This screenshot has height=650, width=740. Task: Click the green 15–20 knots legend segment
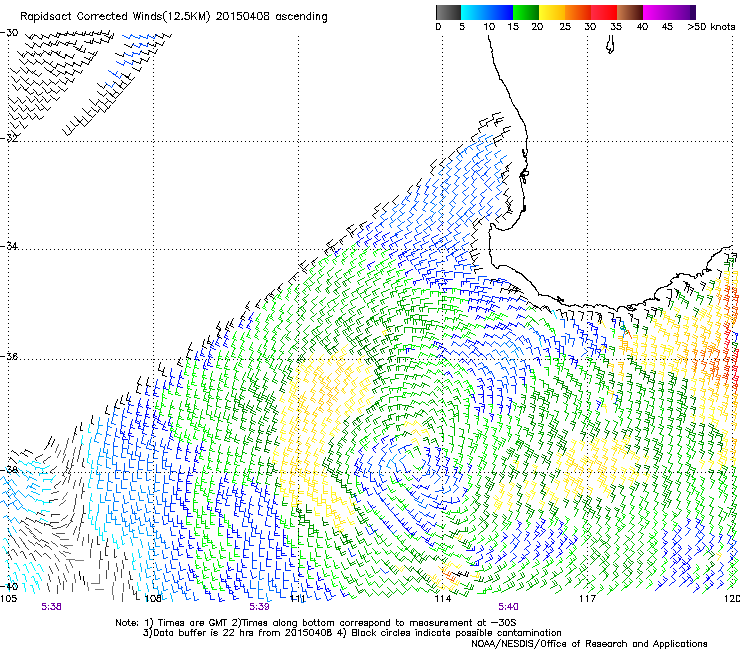coord(526,12)
